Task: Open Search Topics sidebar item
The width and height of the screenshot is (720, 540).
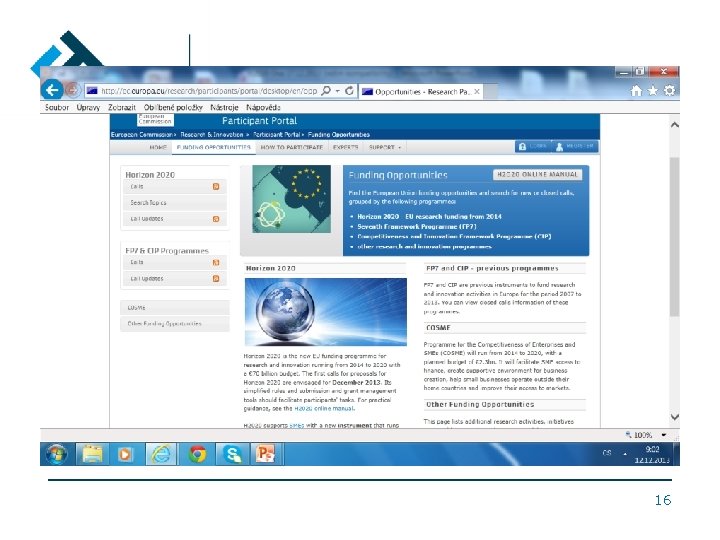Action: (174, 202)
